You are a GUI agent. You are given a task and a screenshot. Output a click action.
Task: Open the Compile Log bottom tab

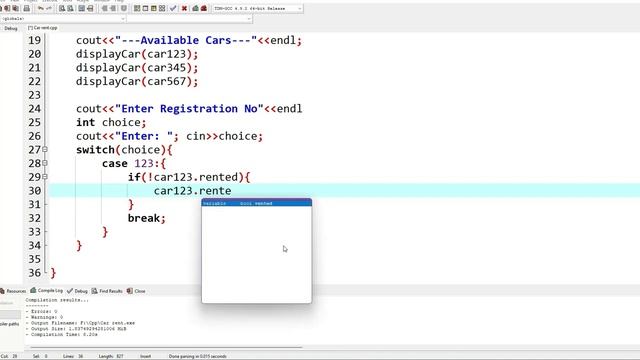(x=47, y=291)
